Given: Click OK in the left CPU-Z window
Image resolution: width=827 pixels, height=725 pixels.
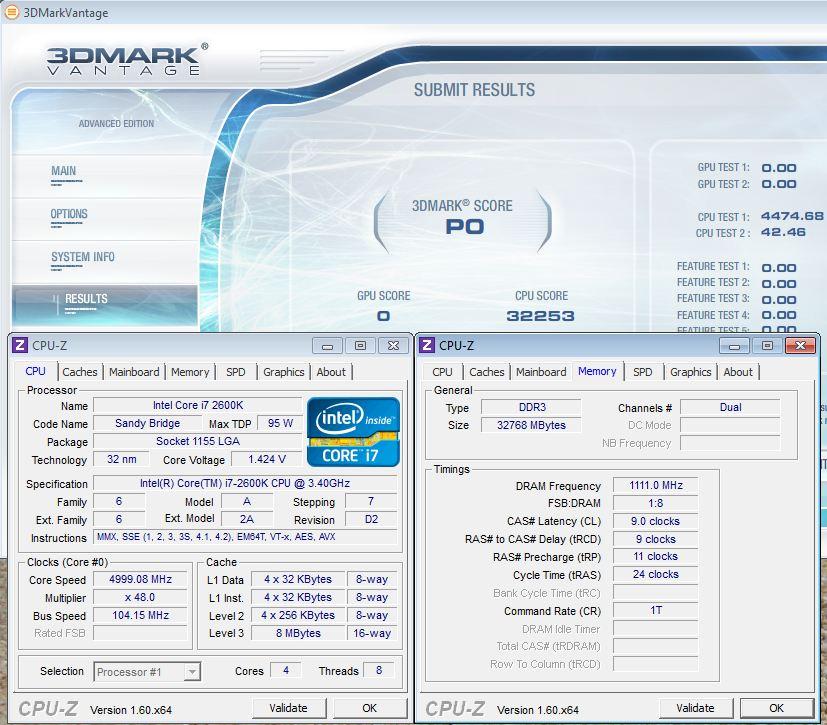Looking at the screenshot, I should pyautogui.click(x=370, y=708).
